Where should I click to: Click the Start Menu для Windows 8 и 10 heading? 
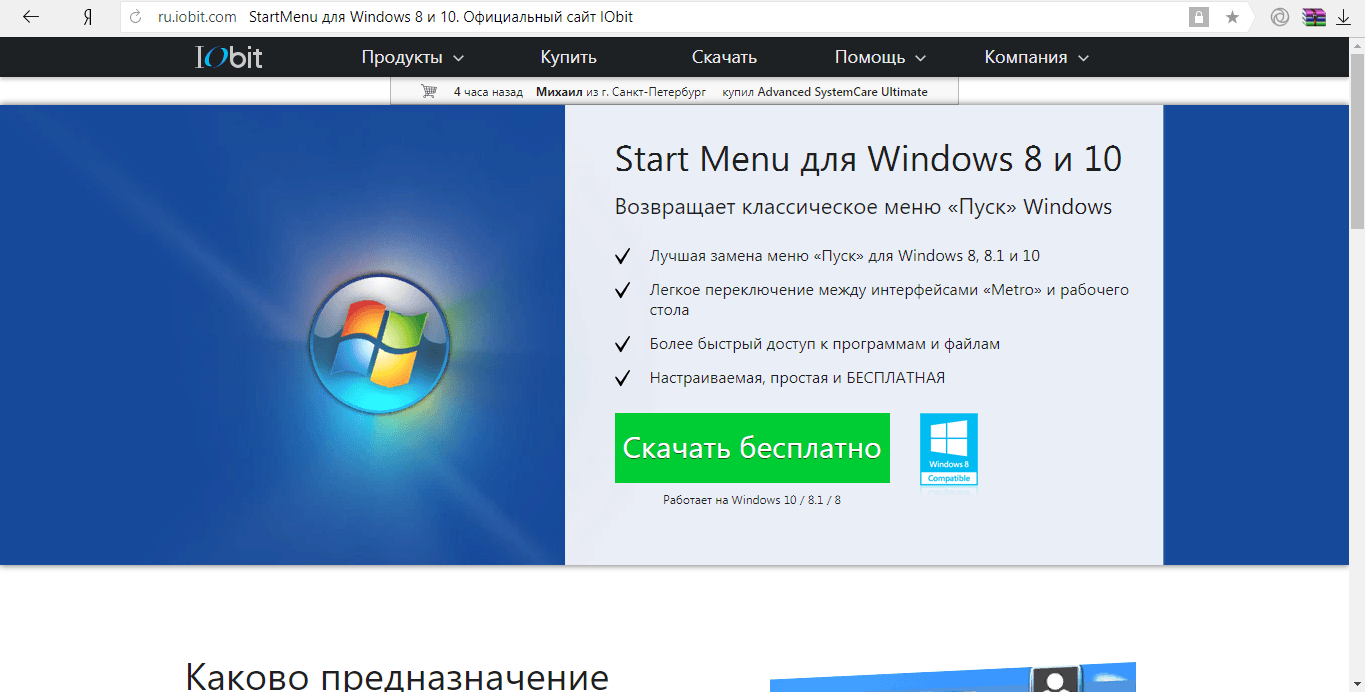tap(868, 159)
